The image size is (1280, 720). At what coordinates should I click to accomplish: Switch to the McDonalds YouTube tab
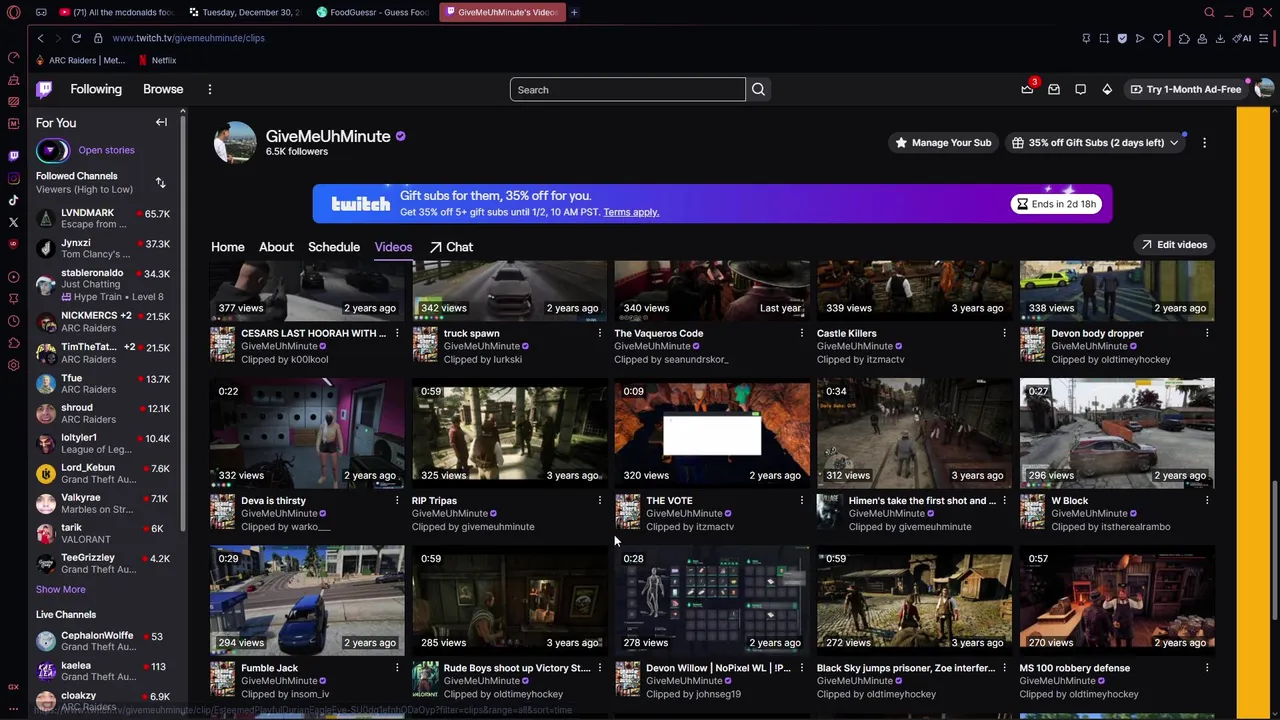tap(115, 12)
